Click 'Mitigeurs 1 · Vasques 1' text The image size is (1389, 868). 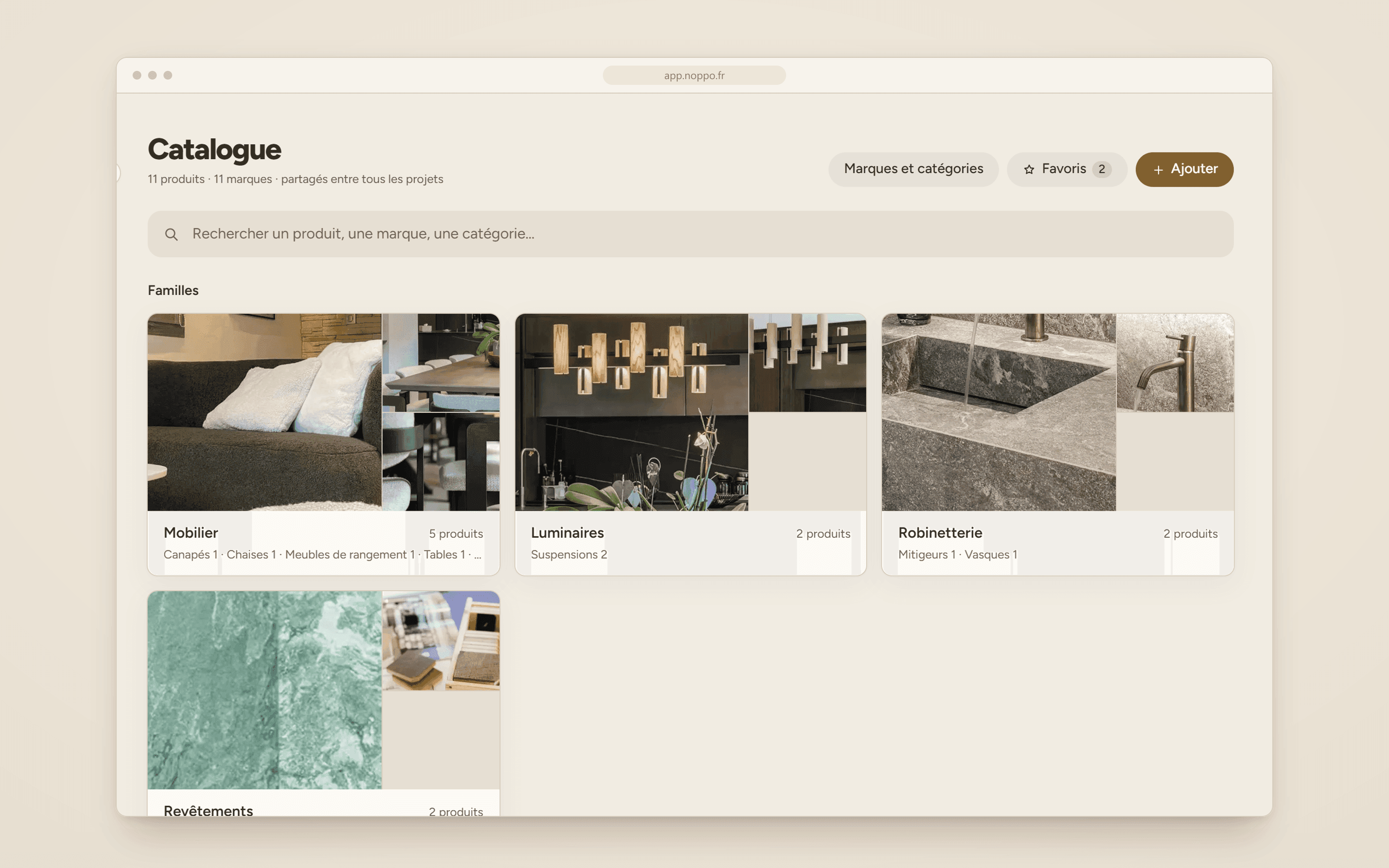tap(958, 555)
